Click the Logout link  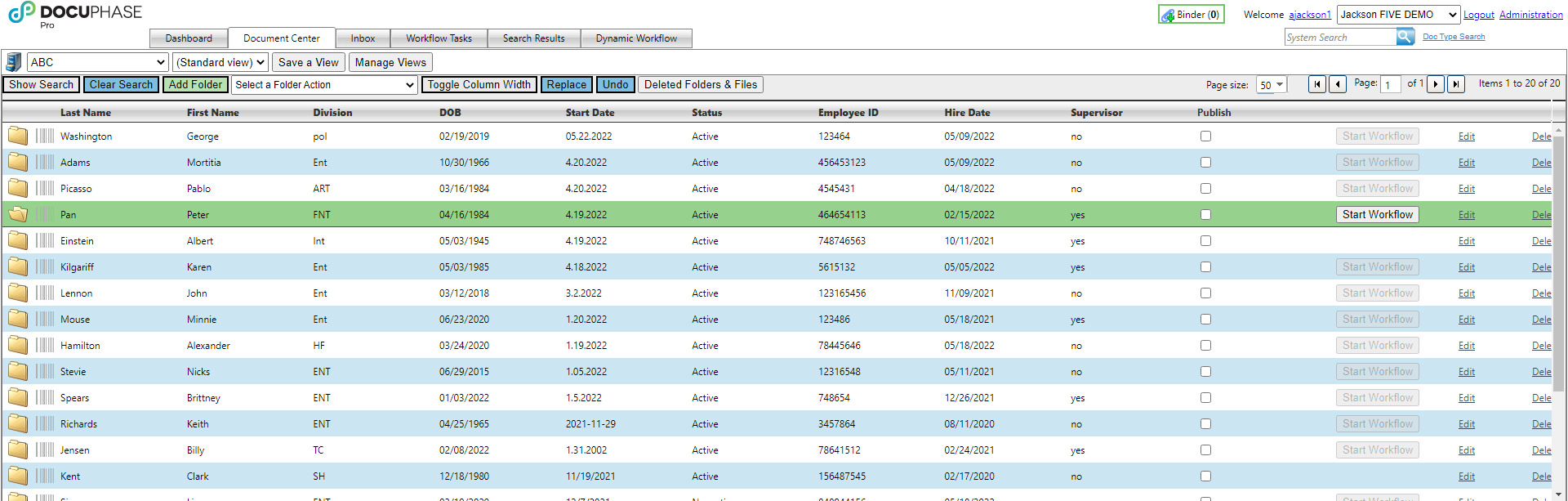click(x=1479, y=15)
